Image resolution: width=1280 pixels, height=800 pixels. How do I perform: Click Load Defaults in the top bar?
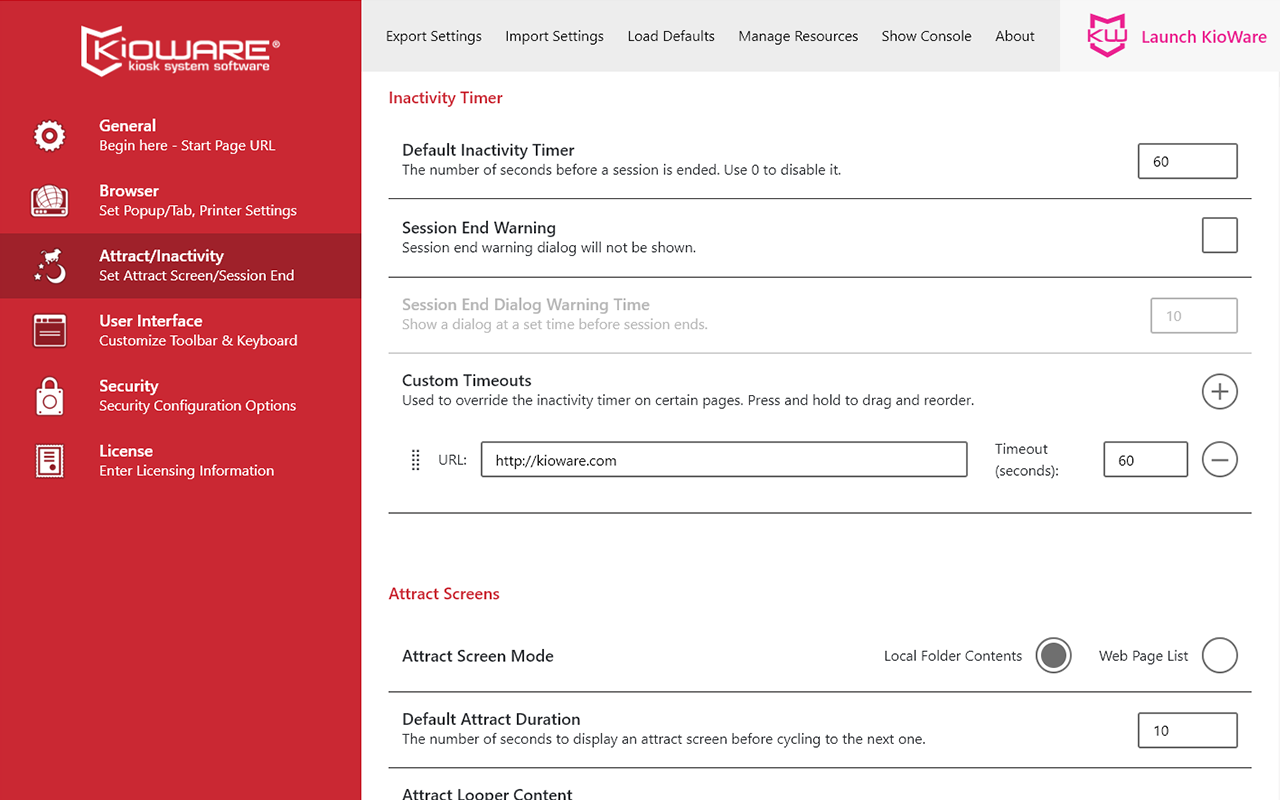click(x=670, y=36)
